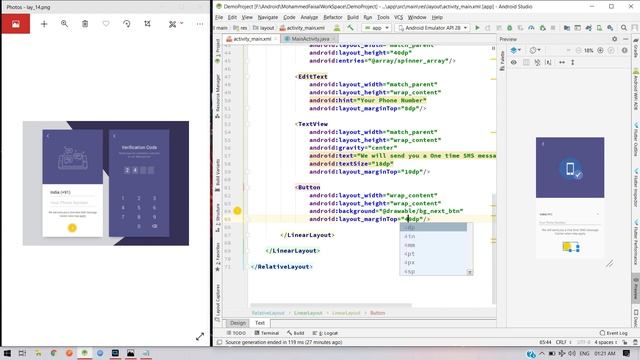Click the yellow lightbulb intention icon
Image resolution: width=640 pixels, height=360 pixels.
click(237, 211)
